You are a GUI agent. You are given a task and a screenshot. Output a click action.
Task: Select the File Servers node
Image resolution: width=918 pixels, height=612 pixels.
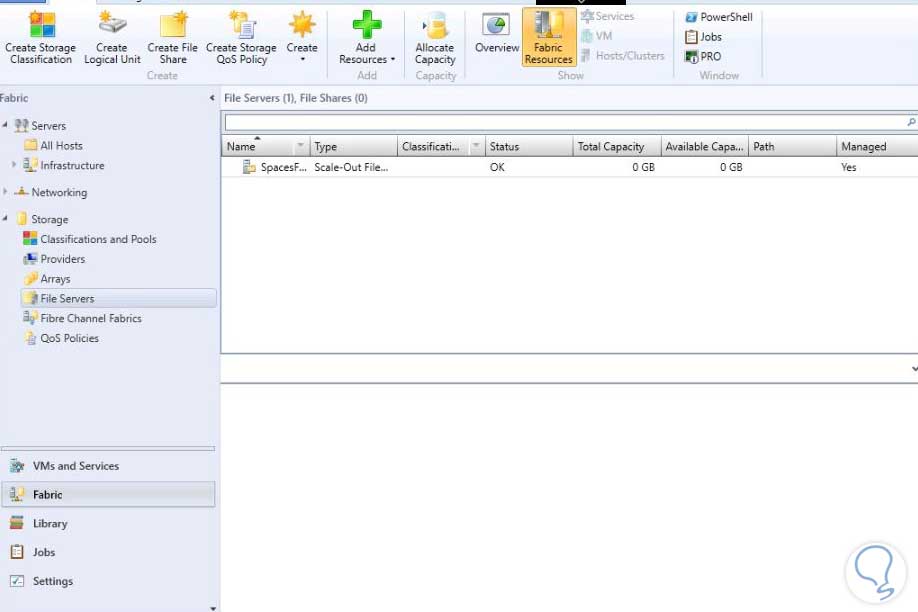click(118, 298)
